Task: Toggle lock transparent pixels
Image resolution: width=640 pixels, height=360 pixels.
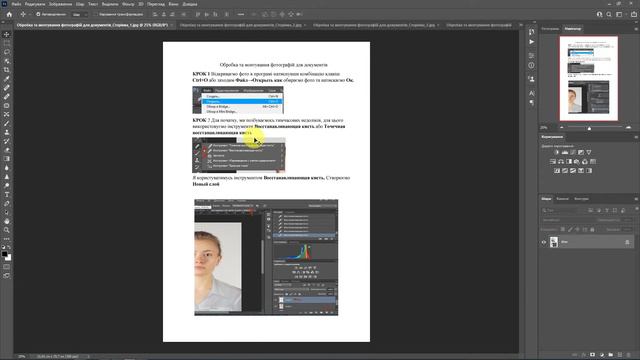Action: (563, 229)
